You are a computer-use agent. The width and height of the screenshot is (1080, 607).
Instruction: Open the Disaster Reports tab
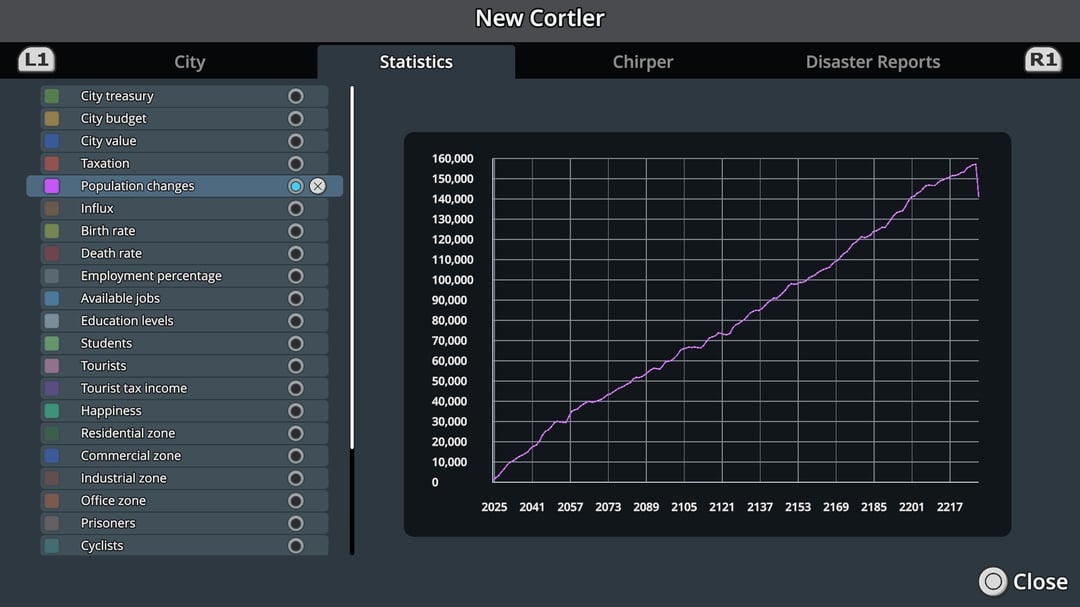(x=873, y=62)
